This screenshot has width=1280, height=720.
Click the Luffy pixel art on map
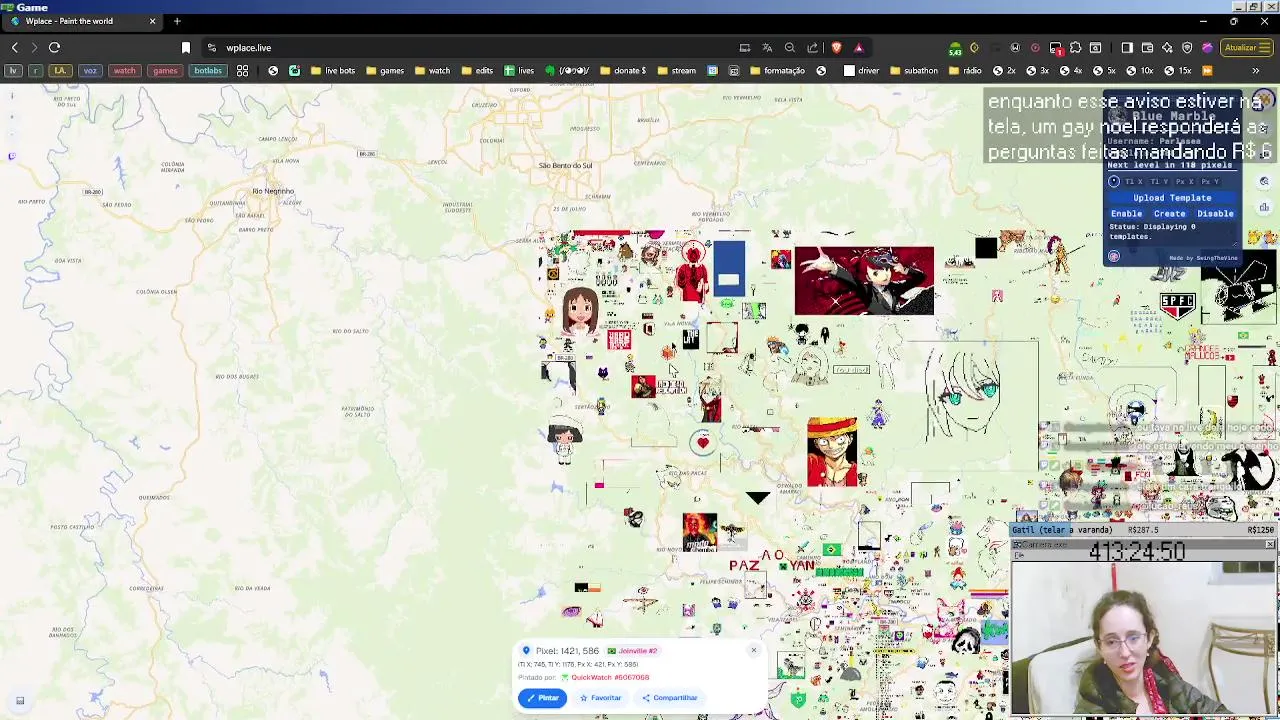pos(832,452)
